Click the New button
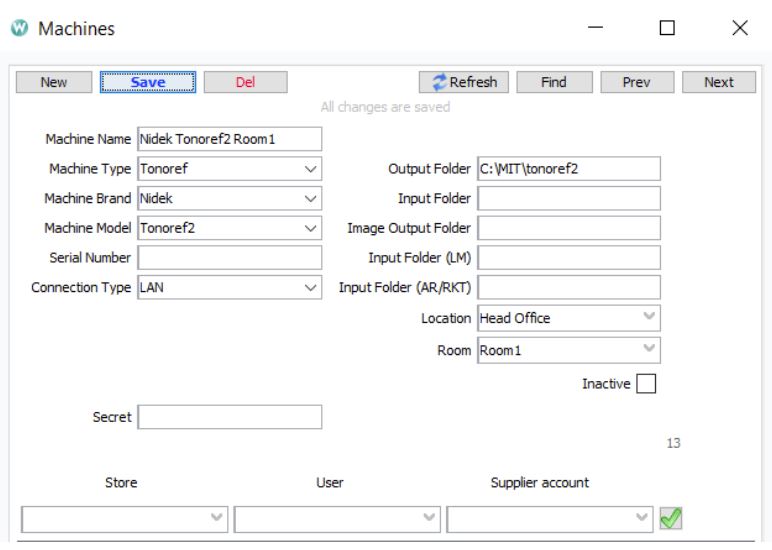Screen dimensions: 772x550 [54, 82]
